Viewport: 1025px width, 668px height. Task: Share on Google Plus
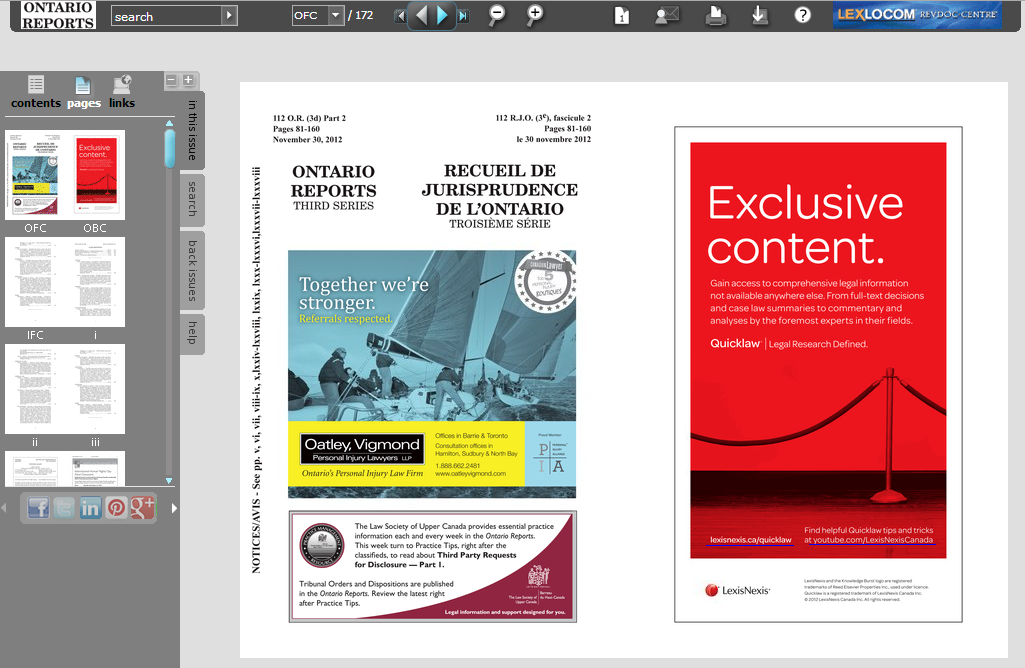point(143,508)
